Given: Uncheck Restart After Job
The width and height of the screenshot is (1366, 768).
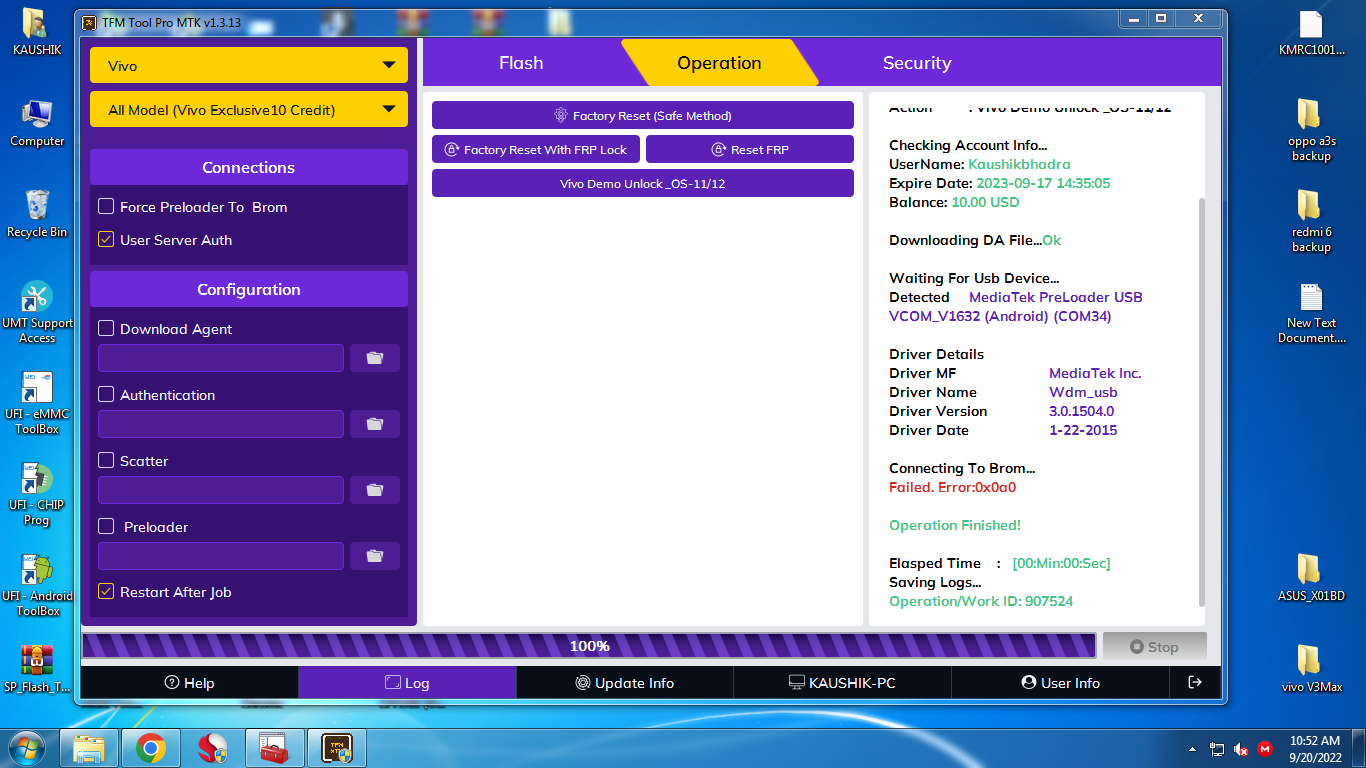Looking at the screenshot, I should tap(106, 592).
